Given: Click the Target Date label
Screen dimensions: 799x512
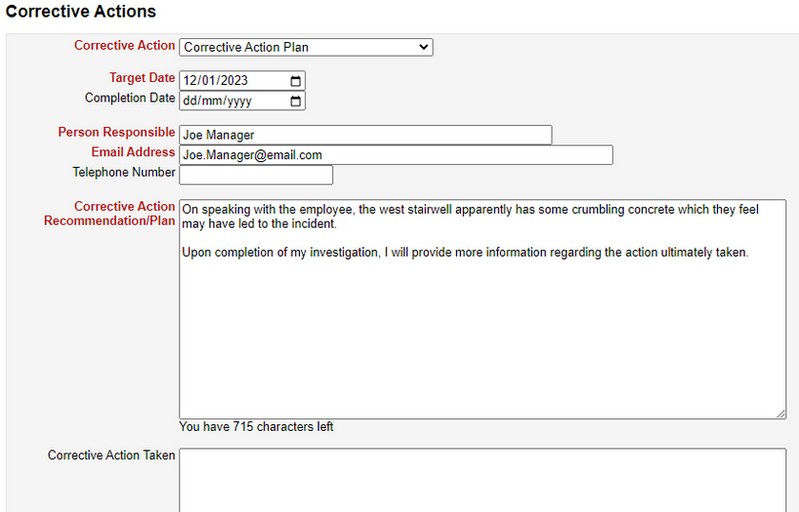Looking at the screenshot, I should (x=142, y=78).
